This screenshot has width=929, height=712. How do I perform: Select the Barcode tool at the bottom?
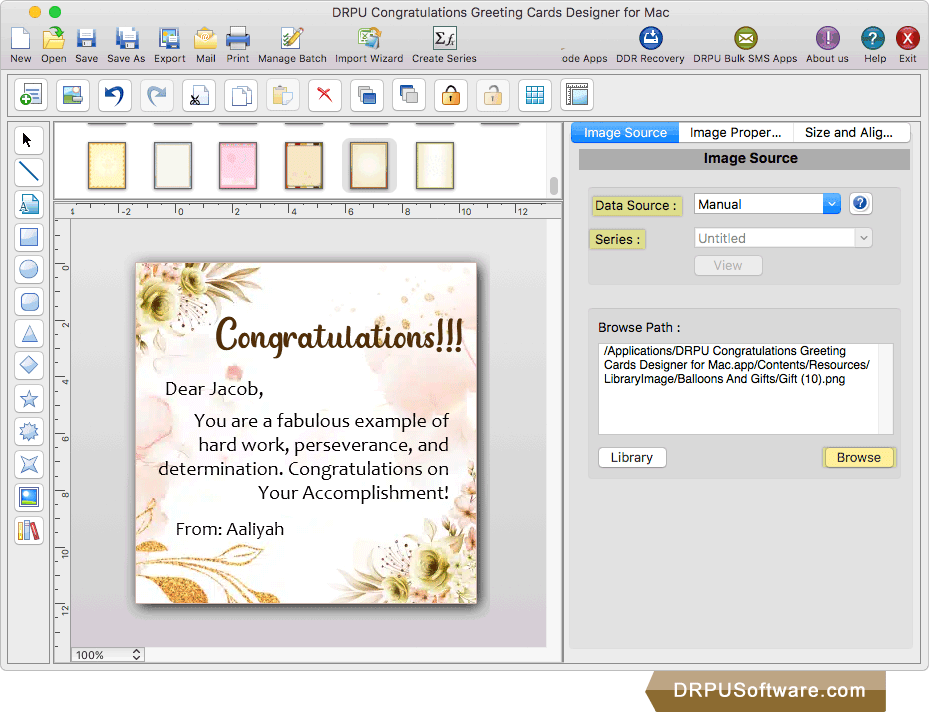click(28, 530)
